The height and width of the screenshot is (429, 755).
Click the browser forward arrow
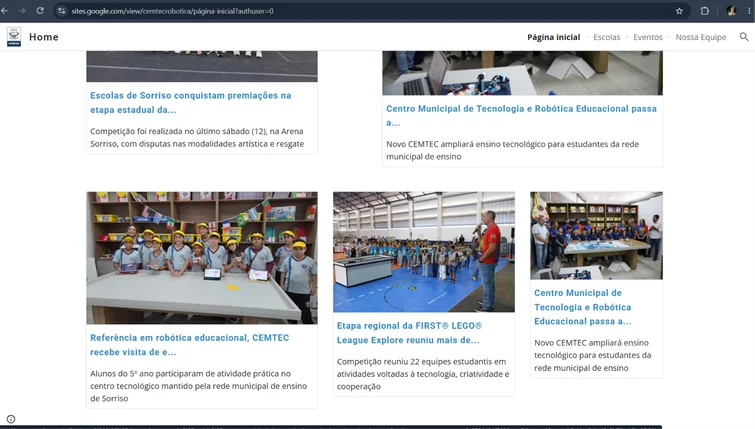point(22,11)
